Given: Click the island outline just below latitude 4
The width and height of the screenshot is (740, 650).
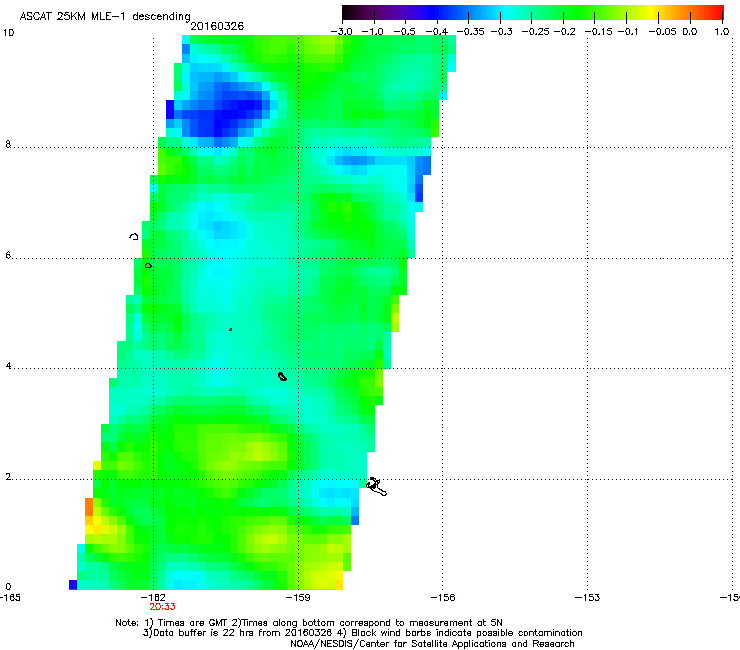Looking at the screenshot, I should (282, 376).
